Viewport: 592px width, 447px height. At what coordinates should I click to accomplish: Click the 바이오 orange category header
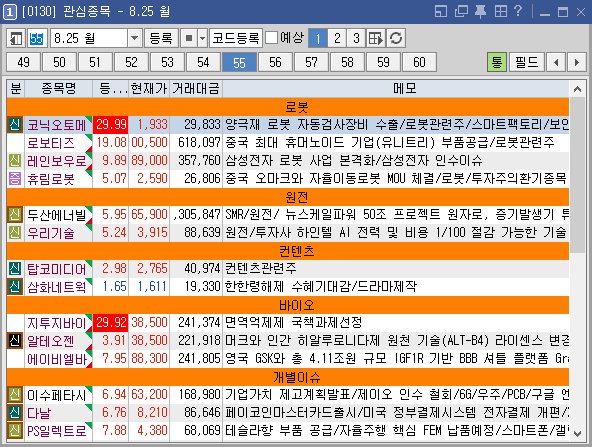pos(288,305)
